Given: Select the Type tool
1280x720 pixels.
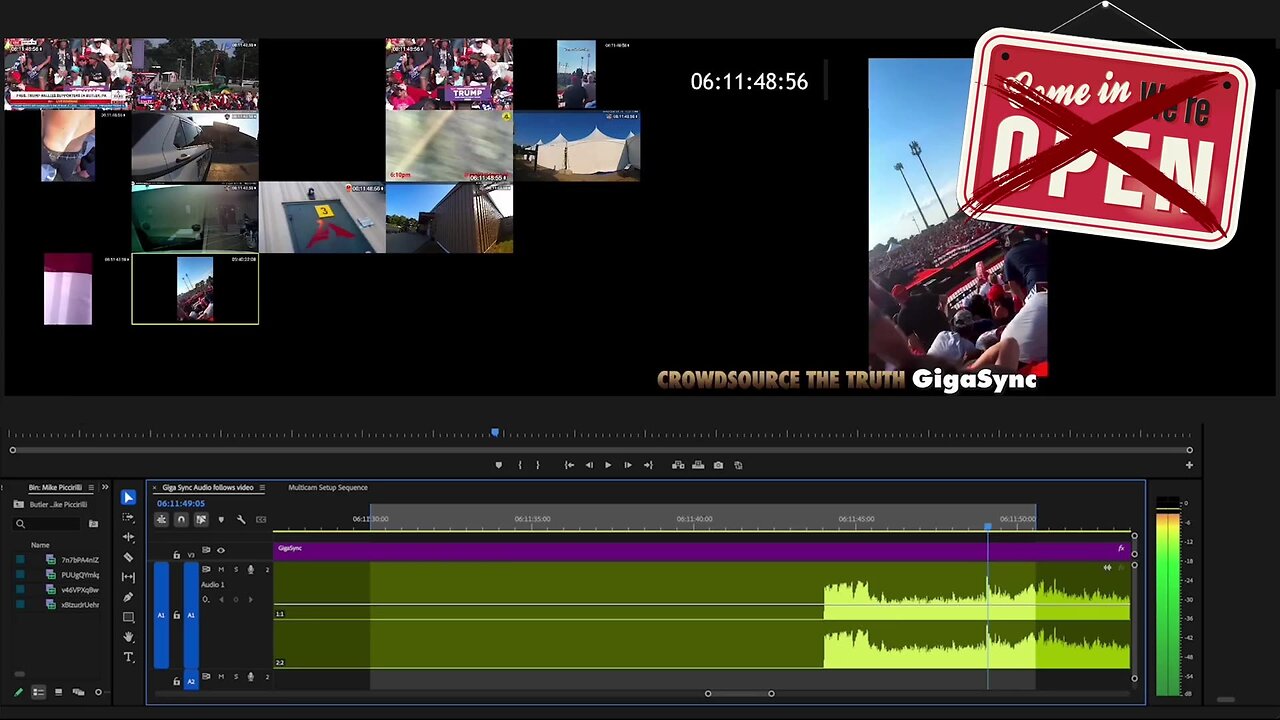Looking at the screenshot, I should [x=128, y=657].
